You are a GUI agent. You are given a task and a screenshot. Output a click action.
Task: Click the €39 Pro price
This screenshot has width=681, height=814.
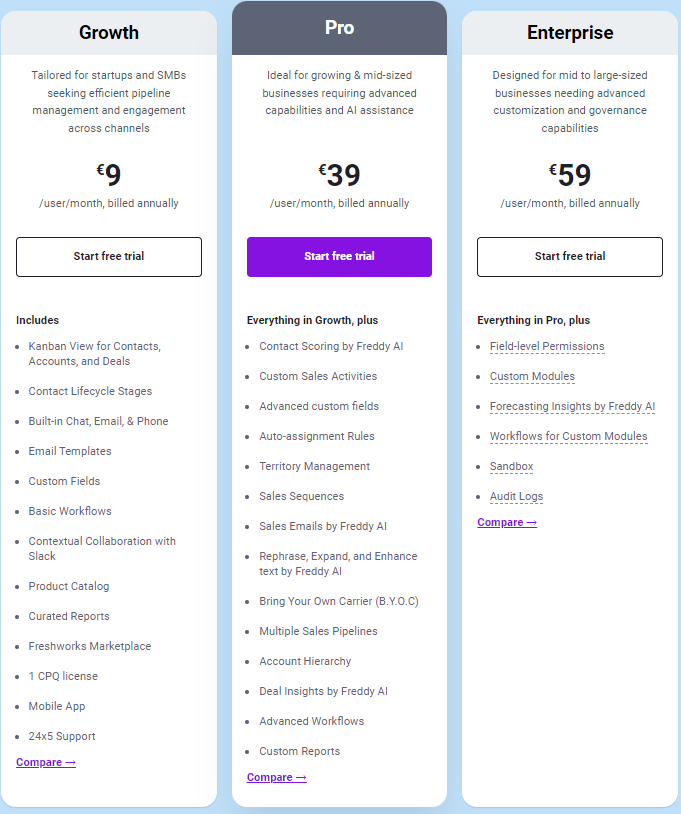[x=340, y=176]
